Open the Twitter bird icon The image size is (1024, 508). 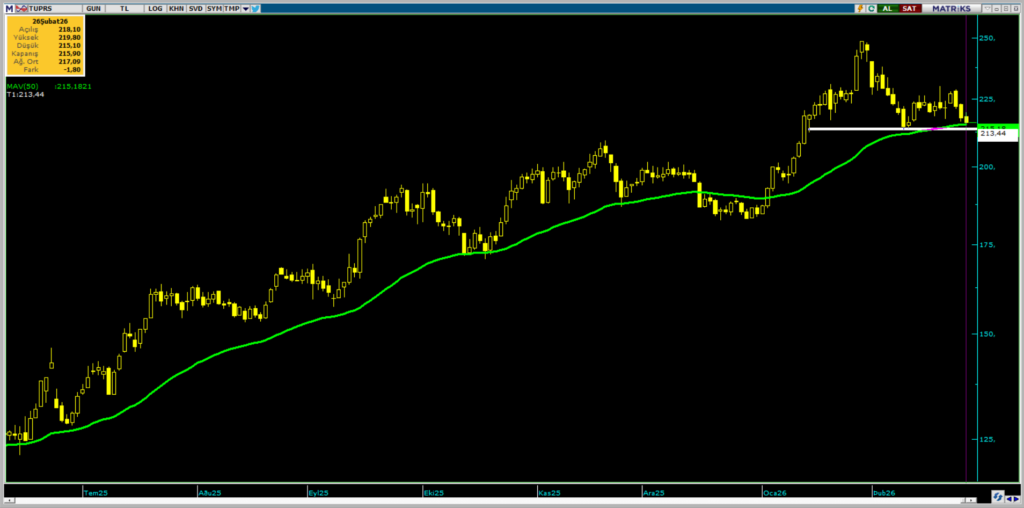tap(256, 8)
